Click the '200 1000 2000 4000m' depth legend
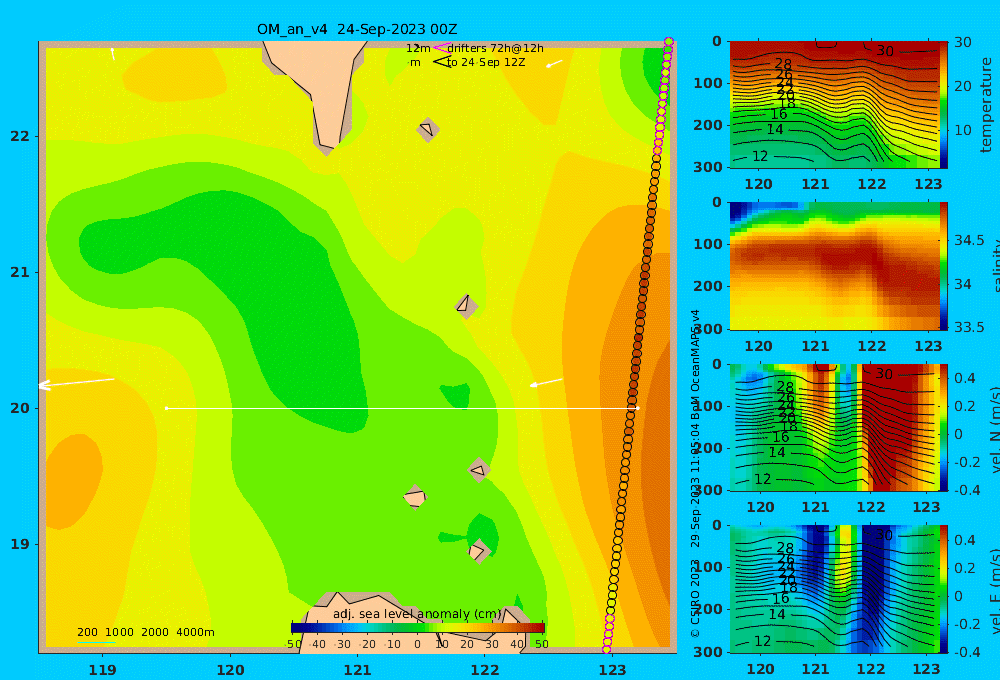The height and width of the screenshot is (680, 1000). [x=145, y=632]
